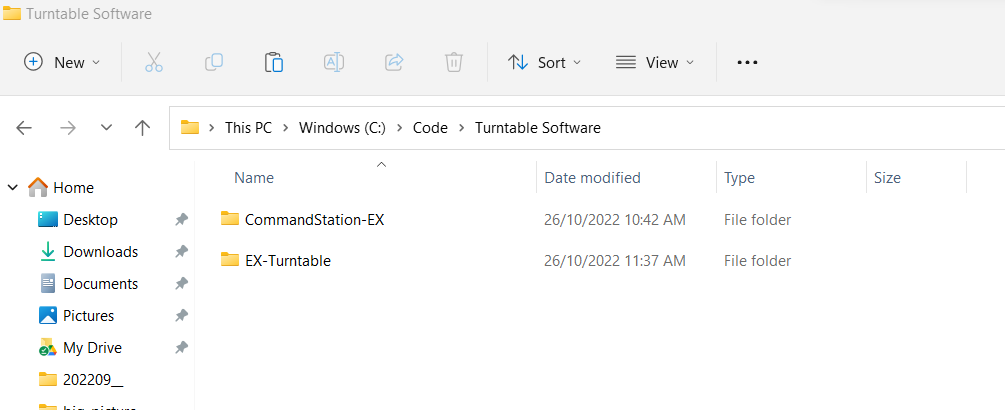Screen dimensions: 1005x410
Task: Navigate back with the left arrow
Action: click(x=25, y=128)
